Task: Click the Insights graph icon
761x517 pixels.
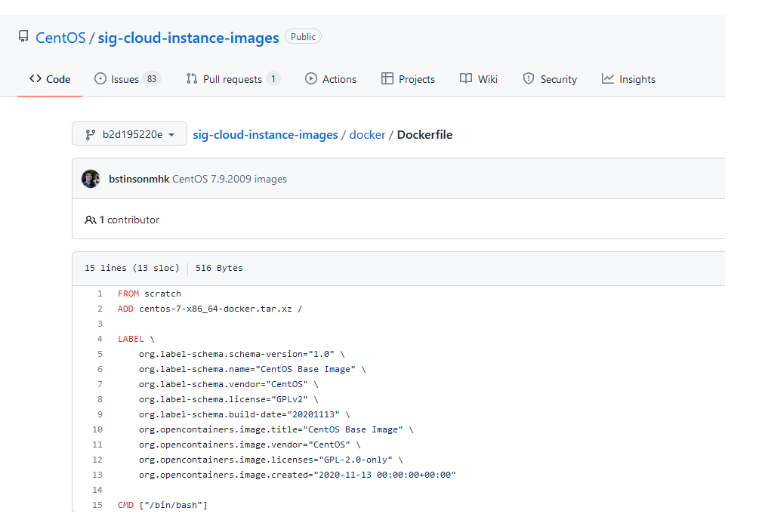Action: point(608,79)
